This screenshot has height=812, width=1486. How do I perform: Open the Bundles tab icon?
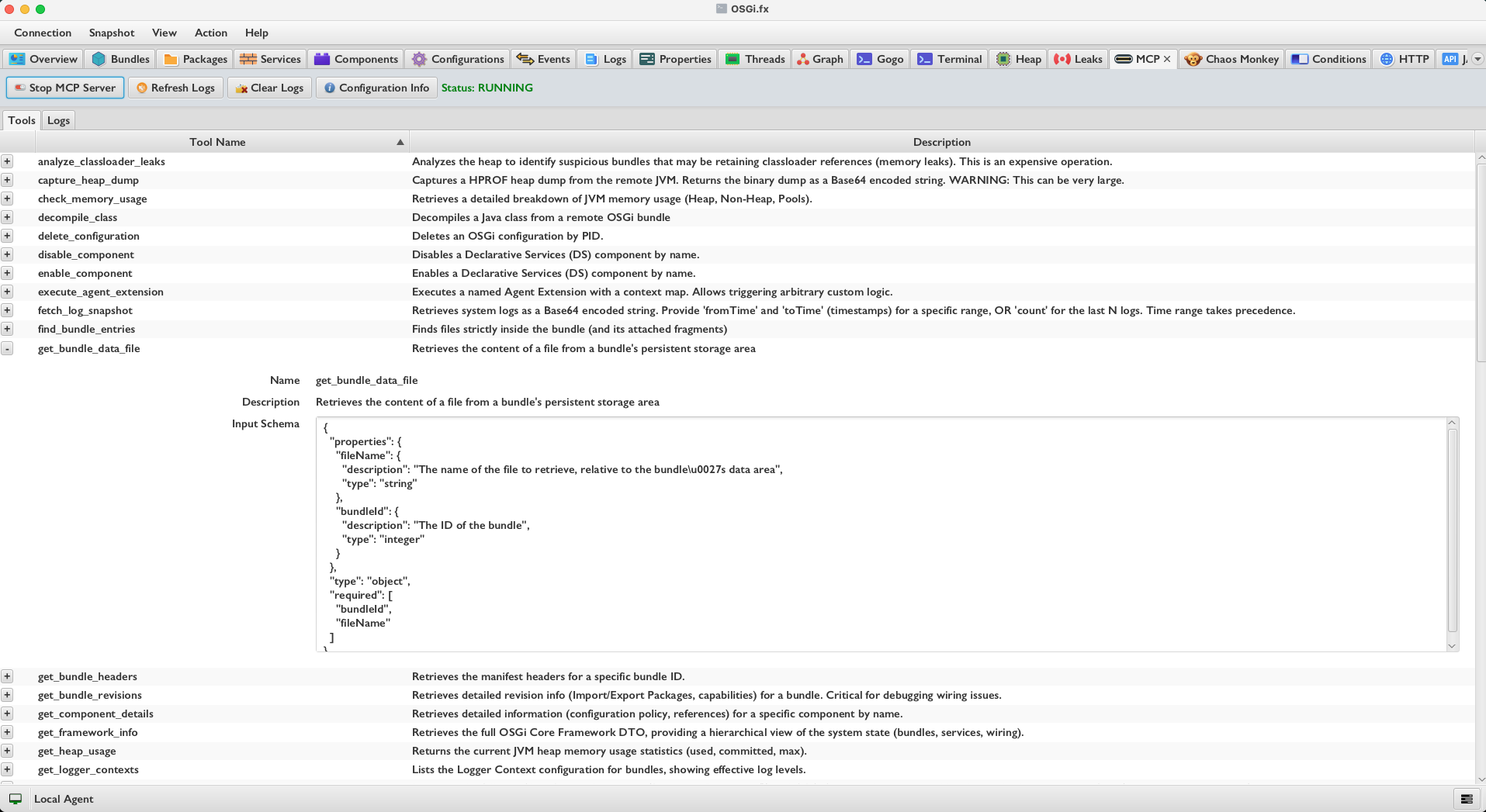tap(99, 59)
